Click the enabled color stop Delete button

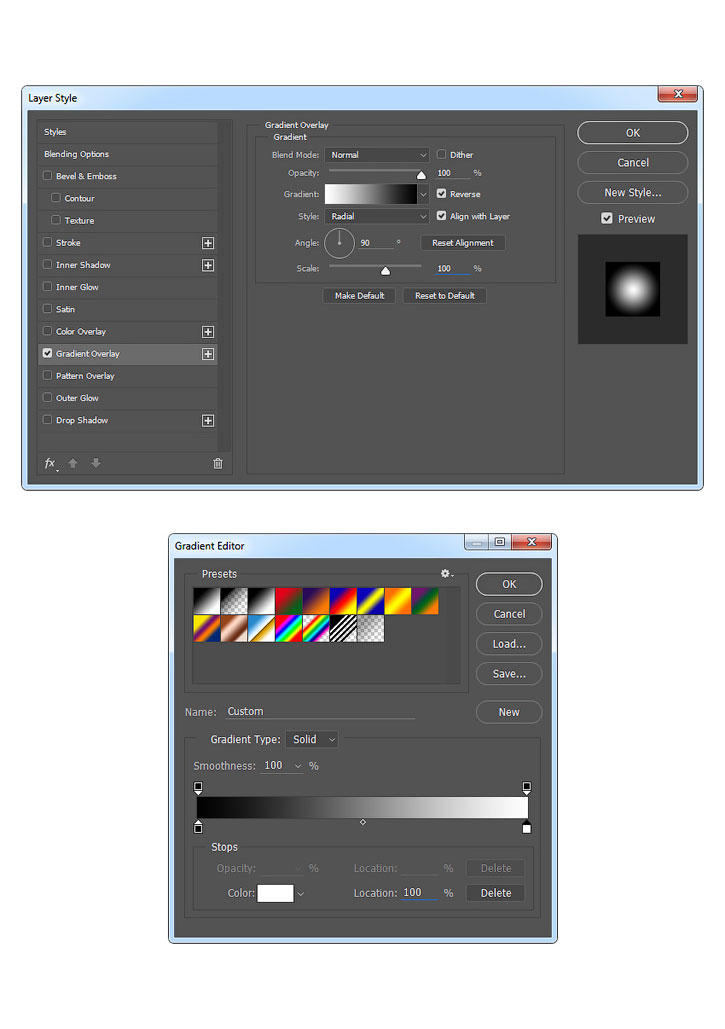(495, 893)
